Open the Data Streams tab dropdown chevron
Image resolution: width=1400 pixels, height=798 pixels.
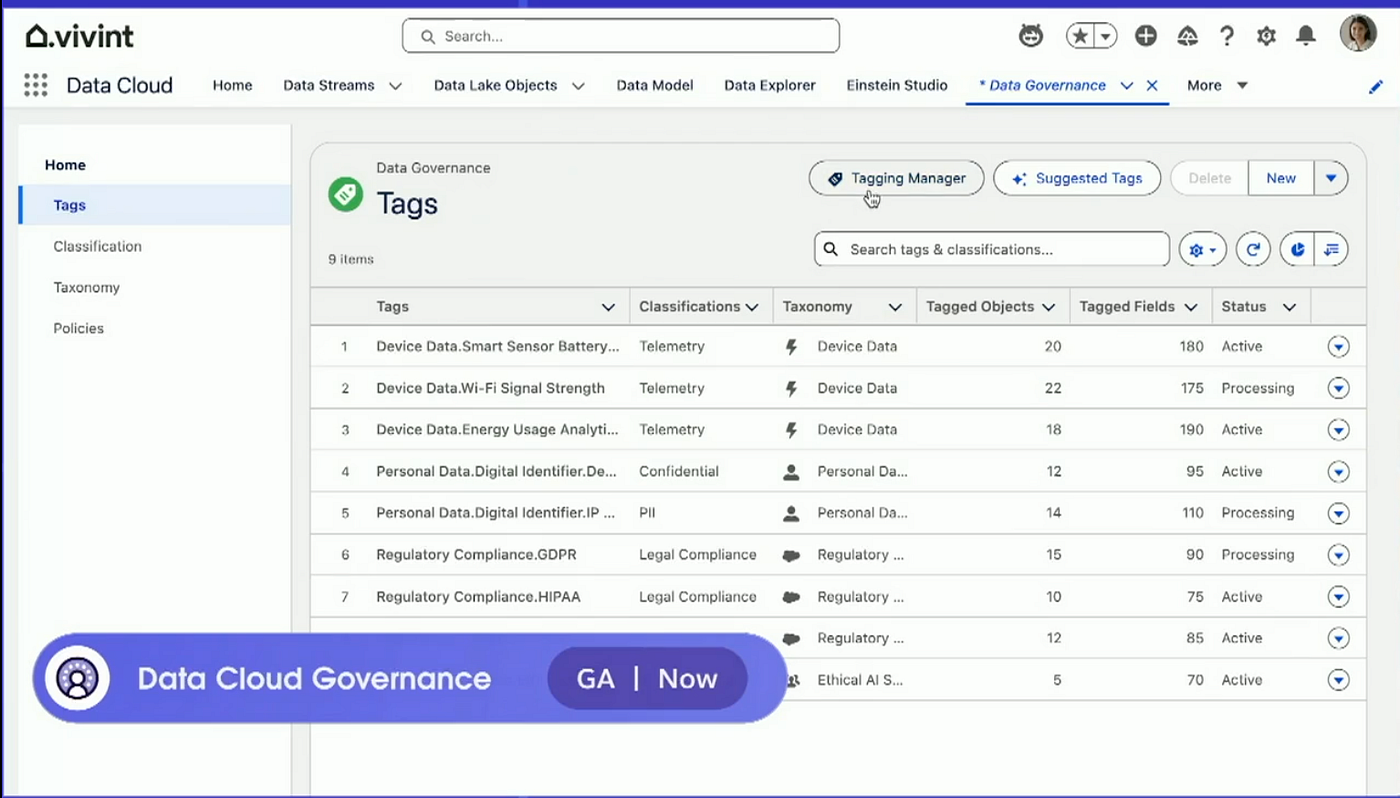(x=395, y=86)
